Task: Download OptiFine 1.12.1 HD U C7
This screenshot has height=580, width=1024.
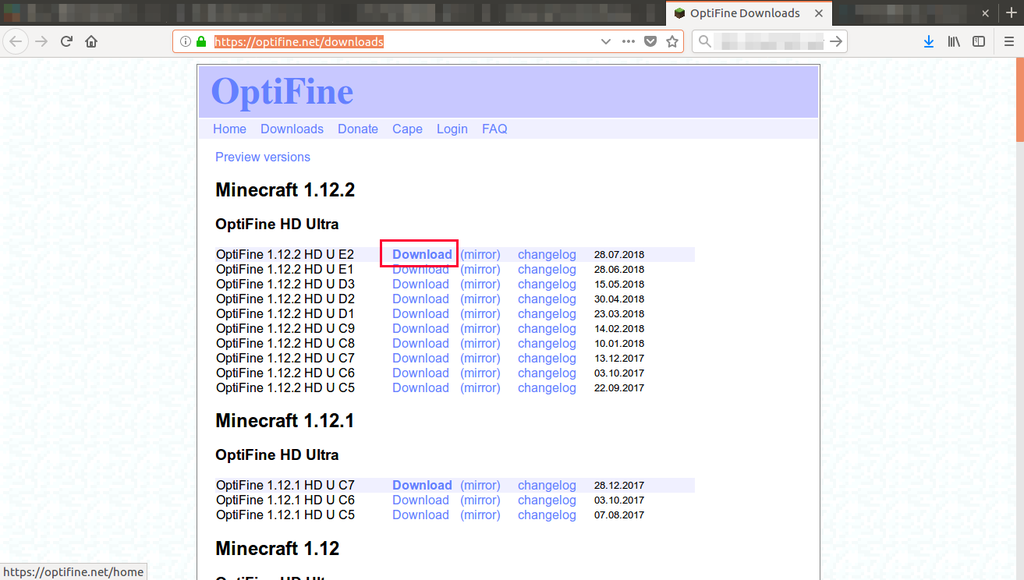Action: [x=422, y=485]
